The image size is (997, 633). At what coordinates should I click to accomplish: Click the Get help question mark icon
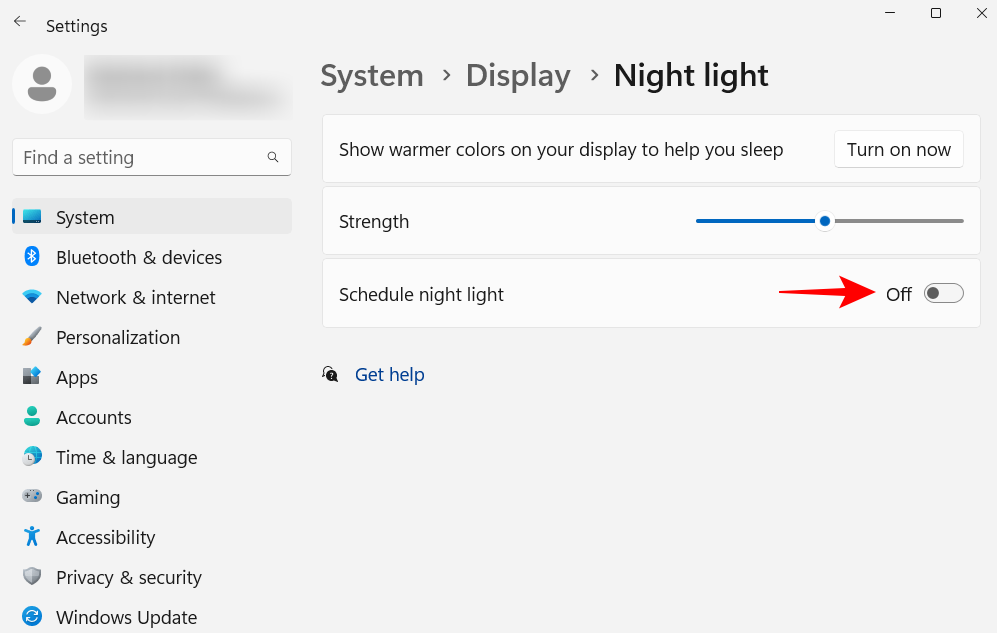pos(330,373)
